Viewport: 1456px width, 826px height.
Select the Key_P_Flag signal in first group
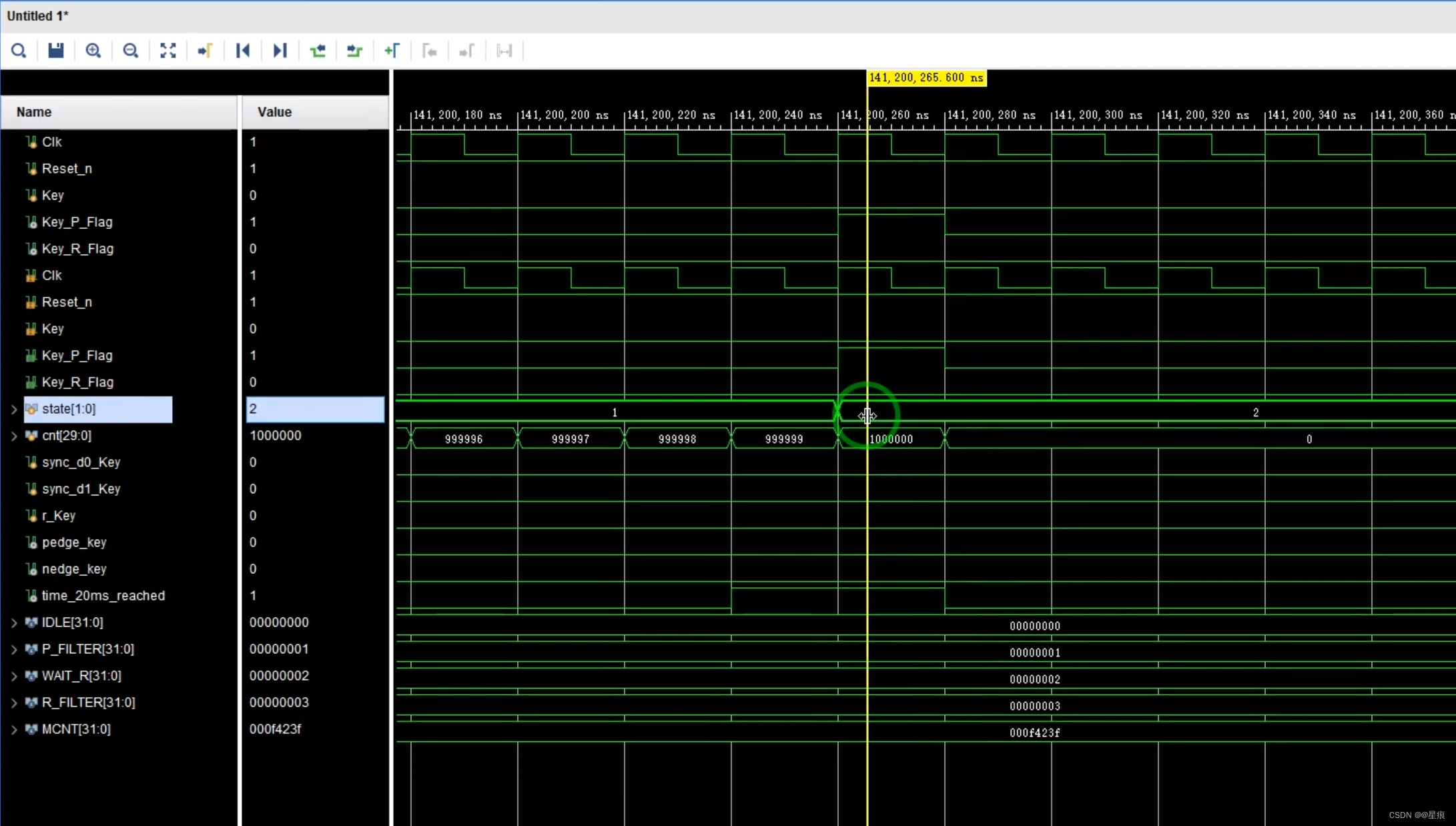(77, 222)
